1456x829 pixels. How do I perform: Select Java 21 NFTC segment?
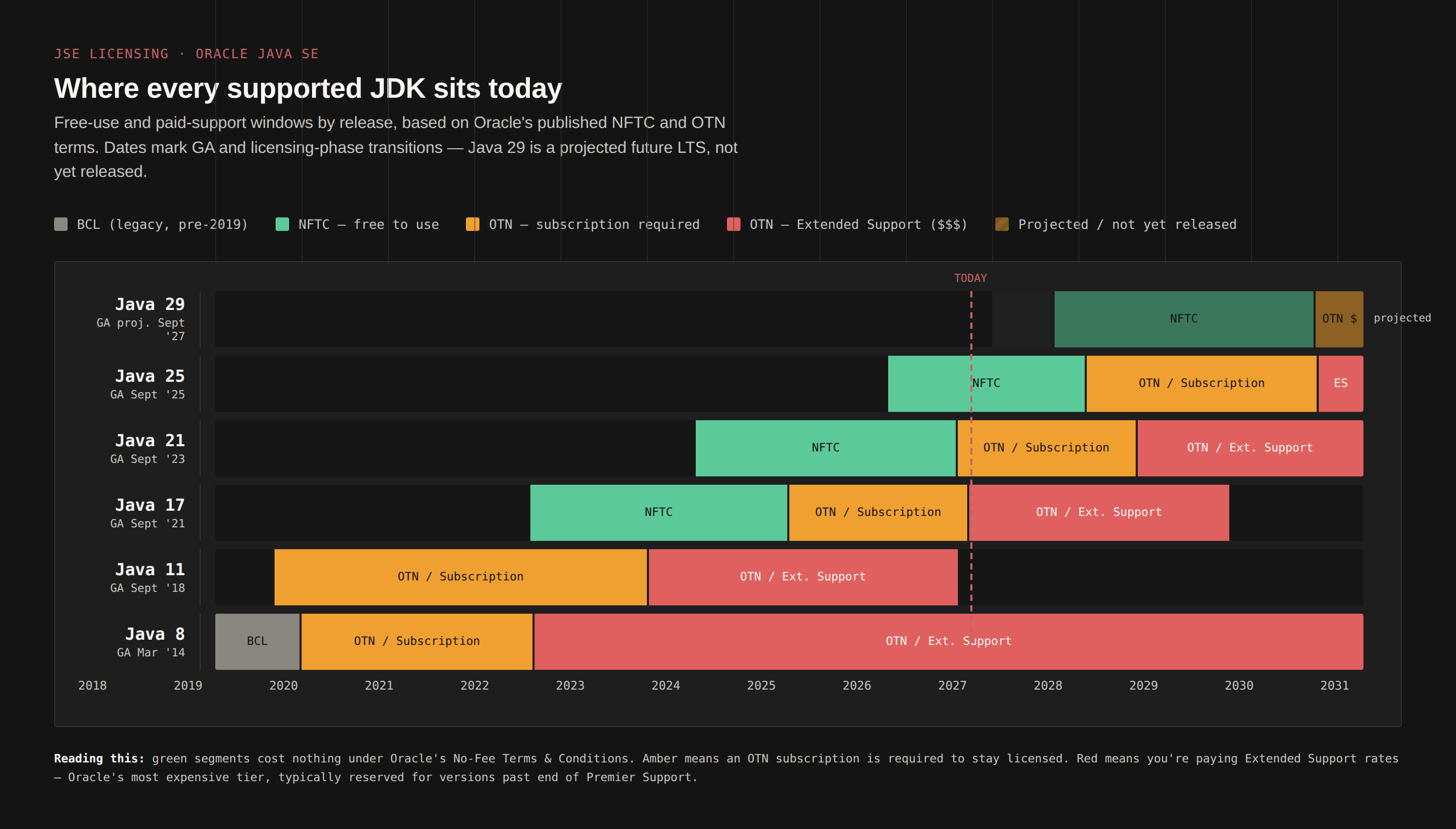(825, 448)
